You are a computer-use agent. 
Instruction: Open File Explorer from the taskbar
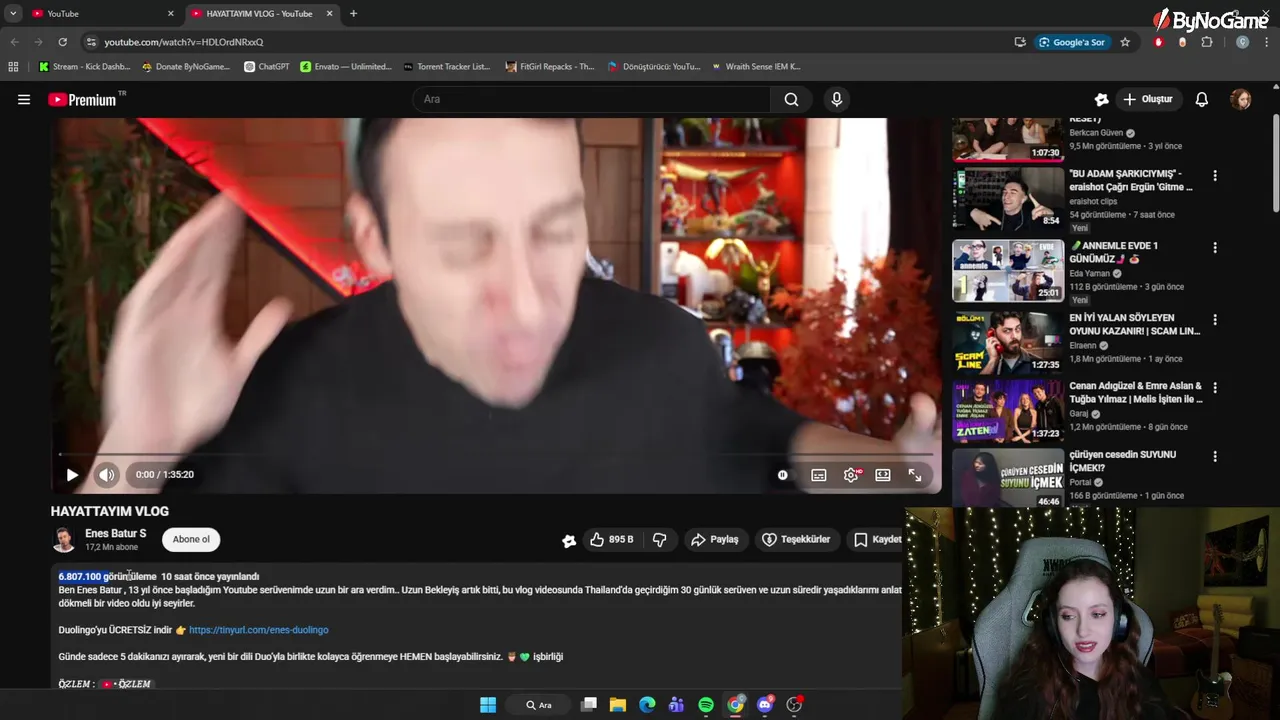[x=618, y=705]
